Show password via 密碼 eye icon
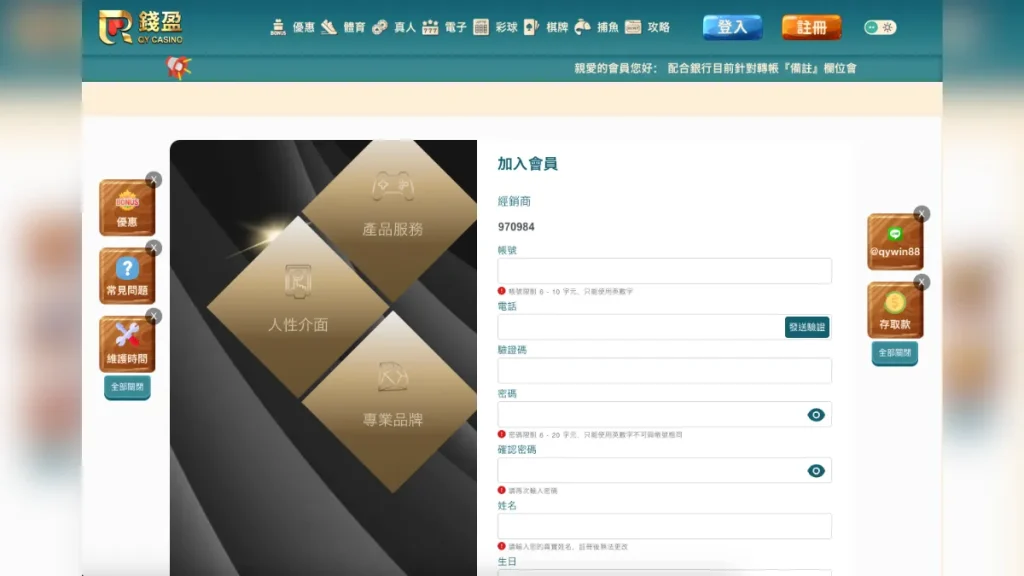Viewport: 1024px width, 576px height. (816, 415)
